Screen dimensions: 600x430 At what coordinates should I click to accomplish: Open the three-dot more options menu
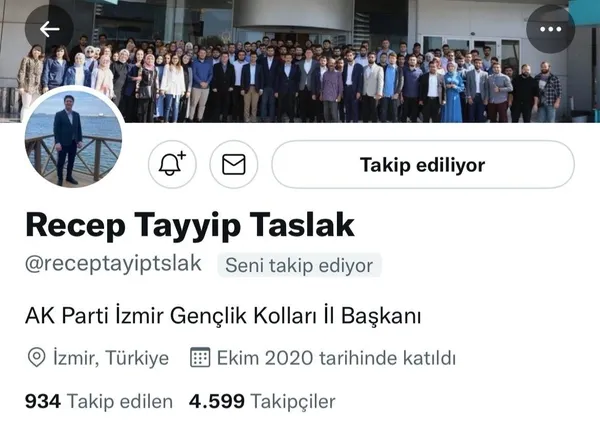[x=550, y=29]
